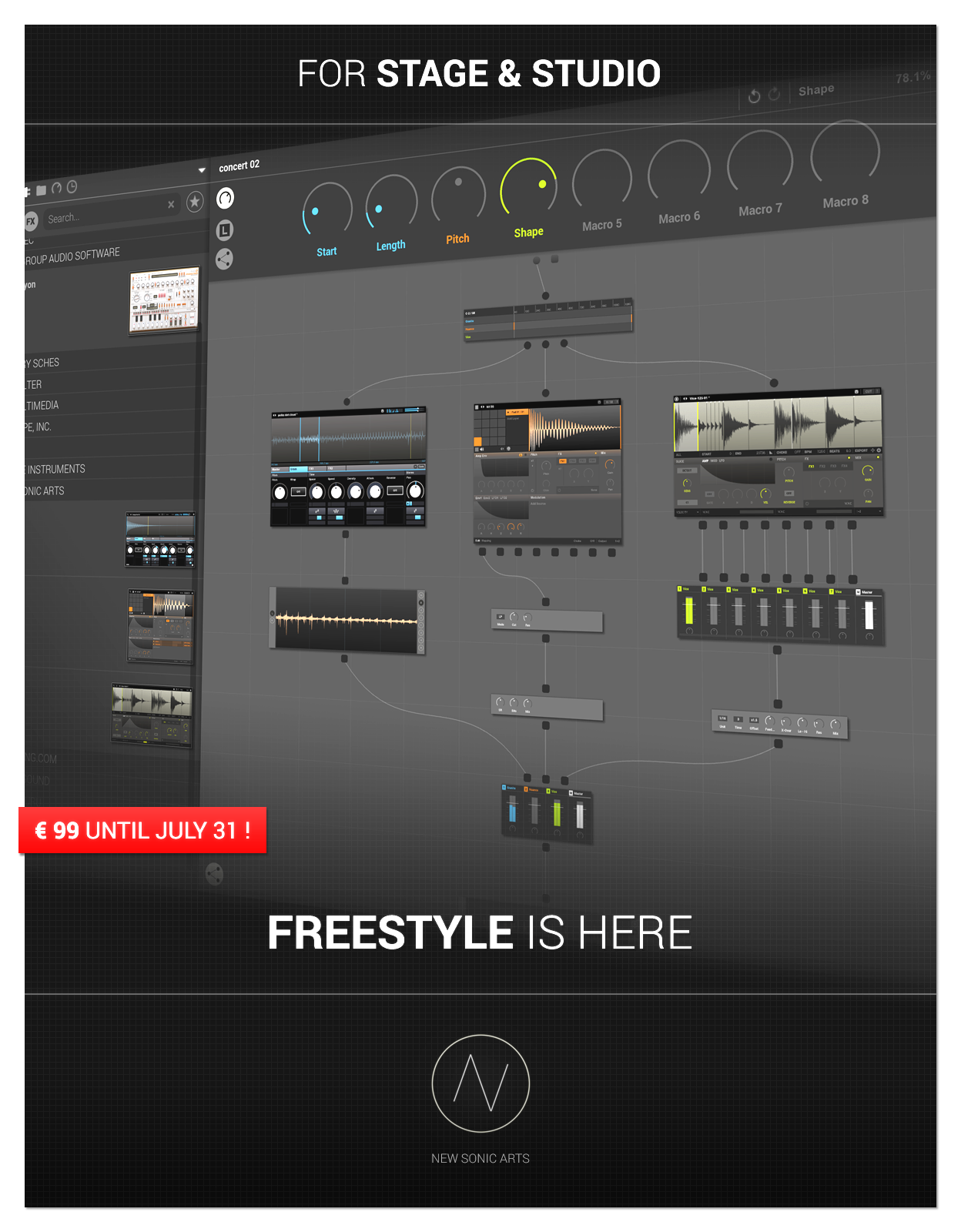Click the undo arrow icon near Shape

click(754, 96)
